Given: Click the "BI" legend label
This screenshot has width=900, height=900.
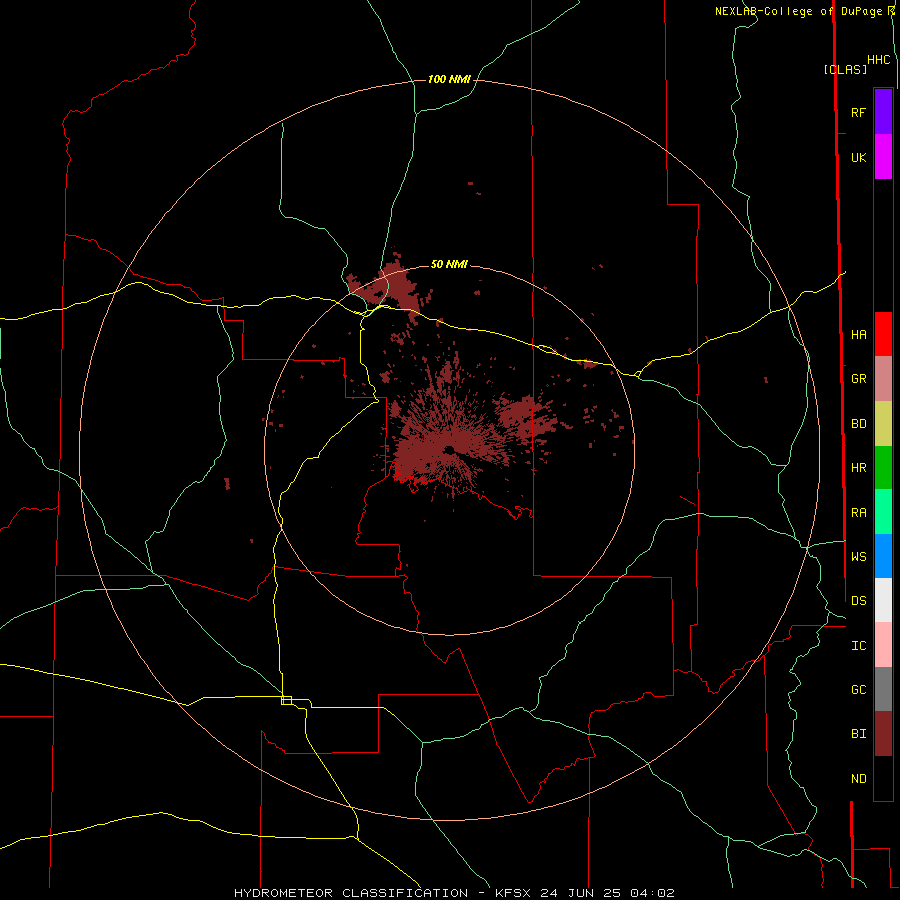Looking at the screenshot, I should (x=858, y=734).
